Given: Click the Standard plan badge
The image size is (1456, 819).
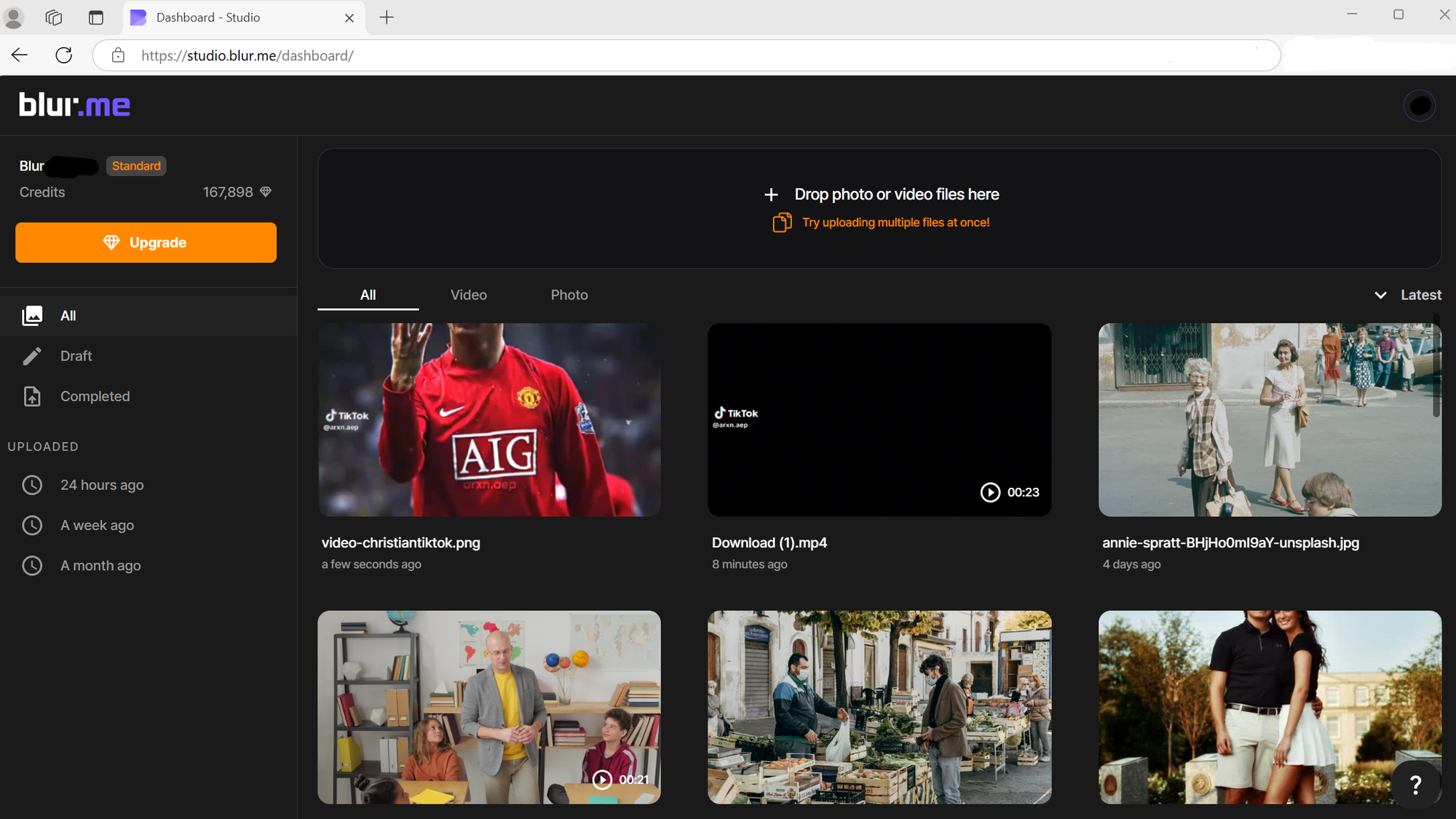Looking at the screenshot, I should click(x=136, y=166).
